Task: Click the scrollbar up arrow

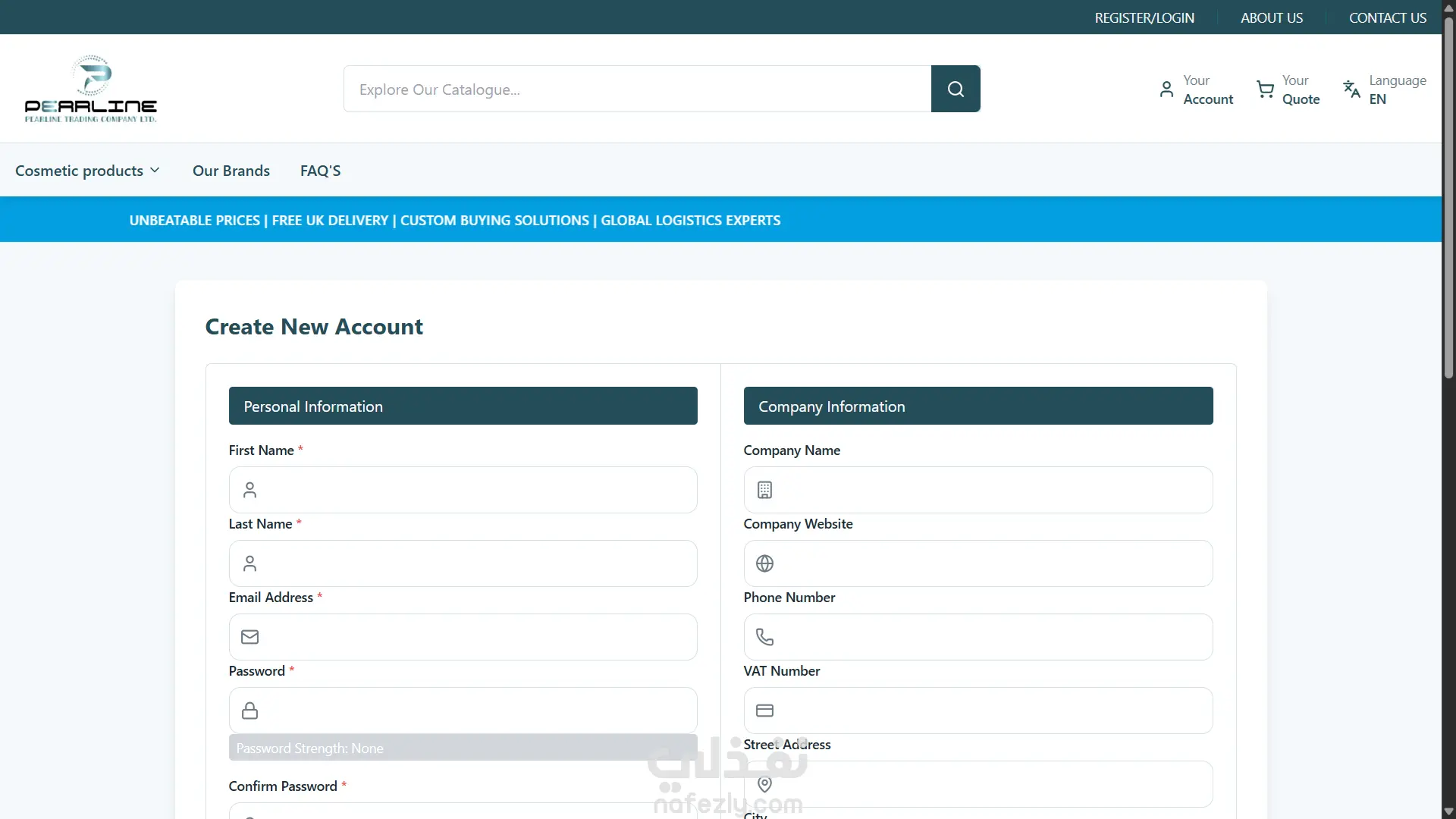Action: 1448,7
